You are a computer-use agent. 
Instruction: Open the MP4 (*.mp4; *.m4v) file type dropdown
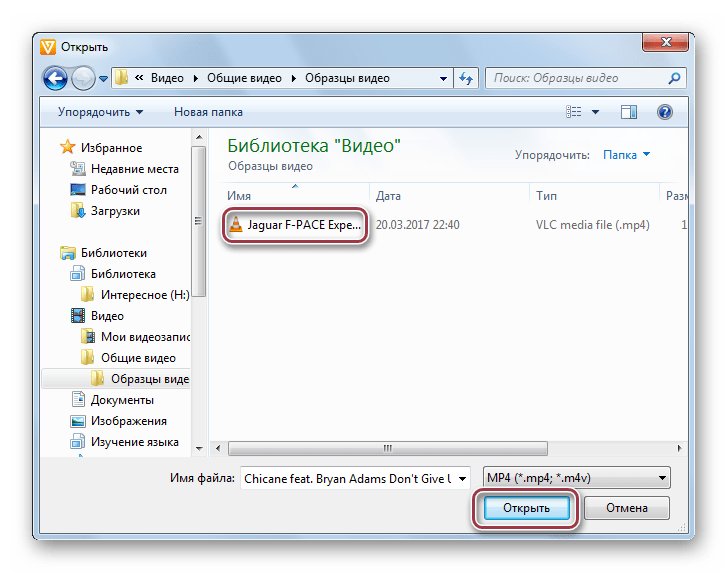coord(577,478)
